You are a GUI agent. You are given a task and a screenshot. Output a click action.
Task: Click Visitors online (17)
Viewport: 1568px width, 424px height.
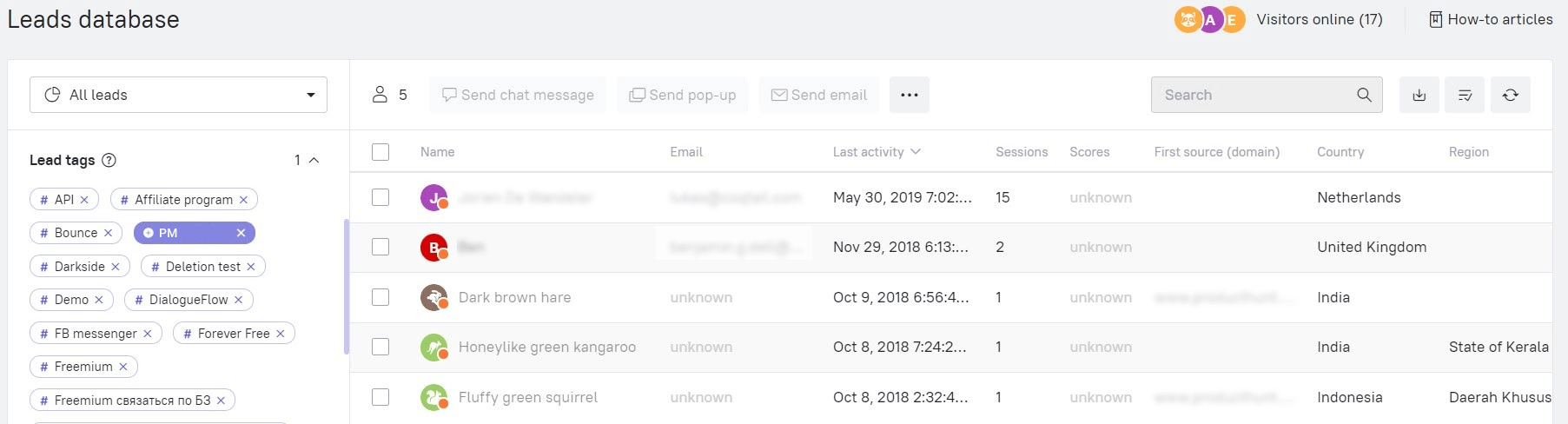pyautogui.click(x=1319, y=19)
